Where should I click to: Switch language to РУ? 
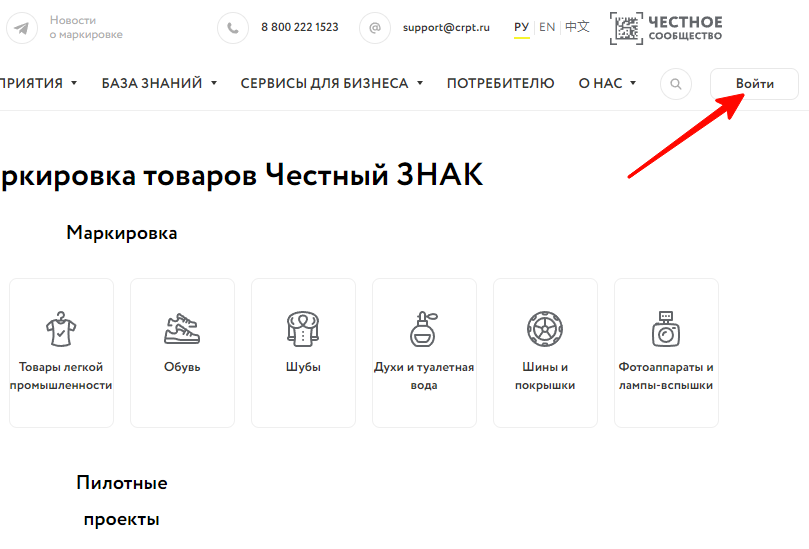[522, 27]
